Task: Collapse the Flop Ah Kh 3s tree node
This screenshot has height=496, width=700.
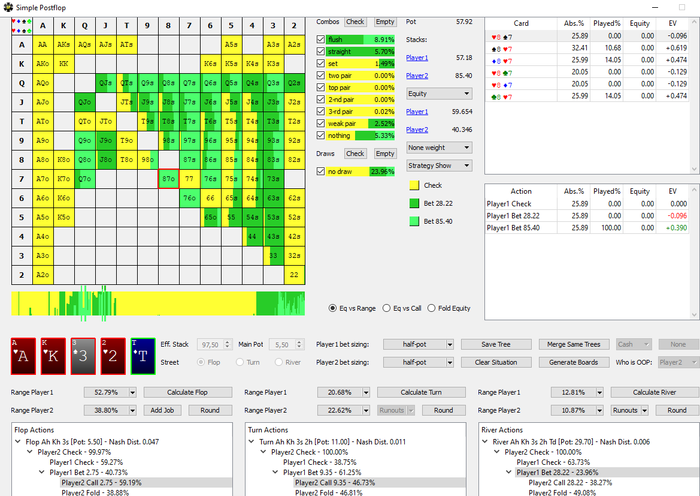Action: [x=18, y=442]
